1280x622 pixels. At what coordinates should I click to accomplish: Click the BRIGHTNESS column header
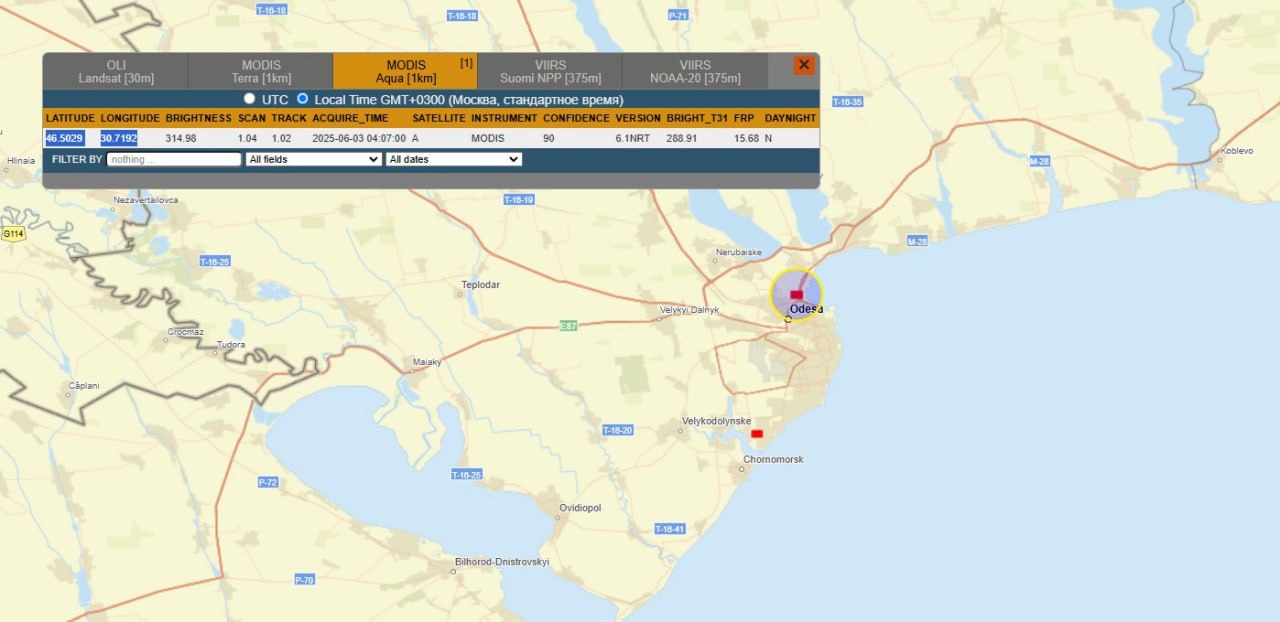coord(198,118)
